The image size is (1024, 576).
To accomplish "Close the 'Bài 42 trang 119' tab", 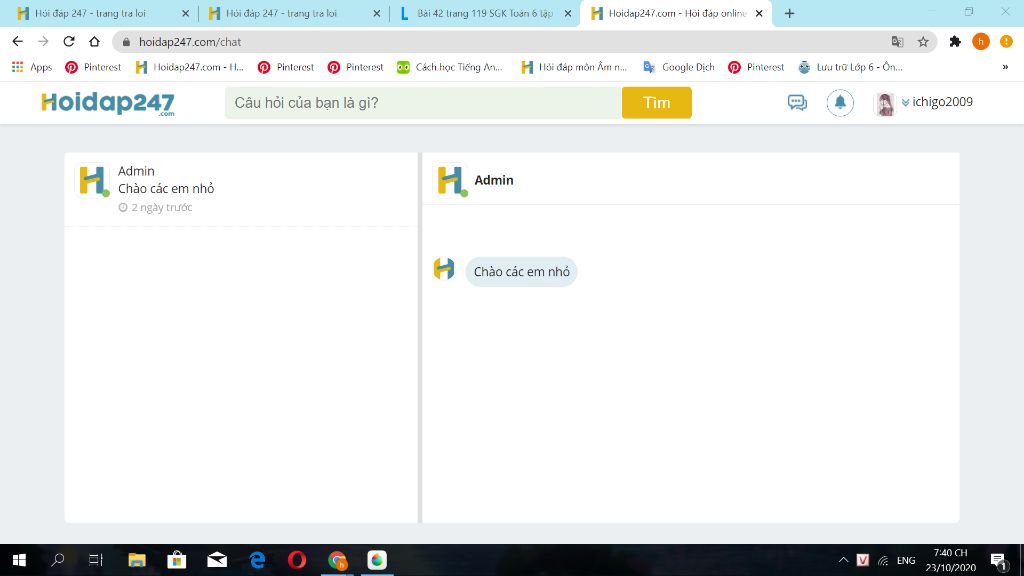I will click(x=568, y=13).
